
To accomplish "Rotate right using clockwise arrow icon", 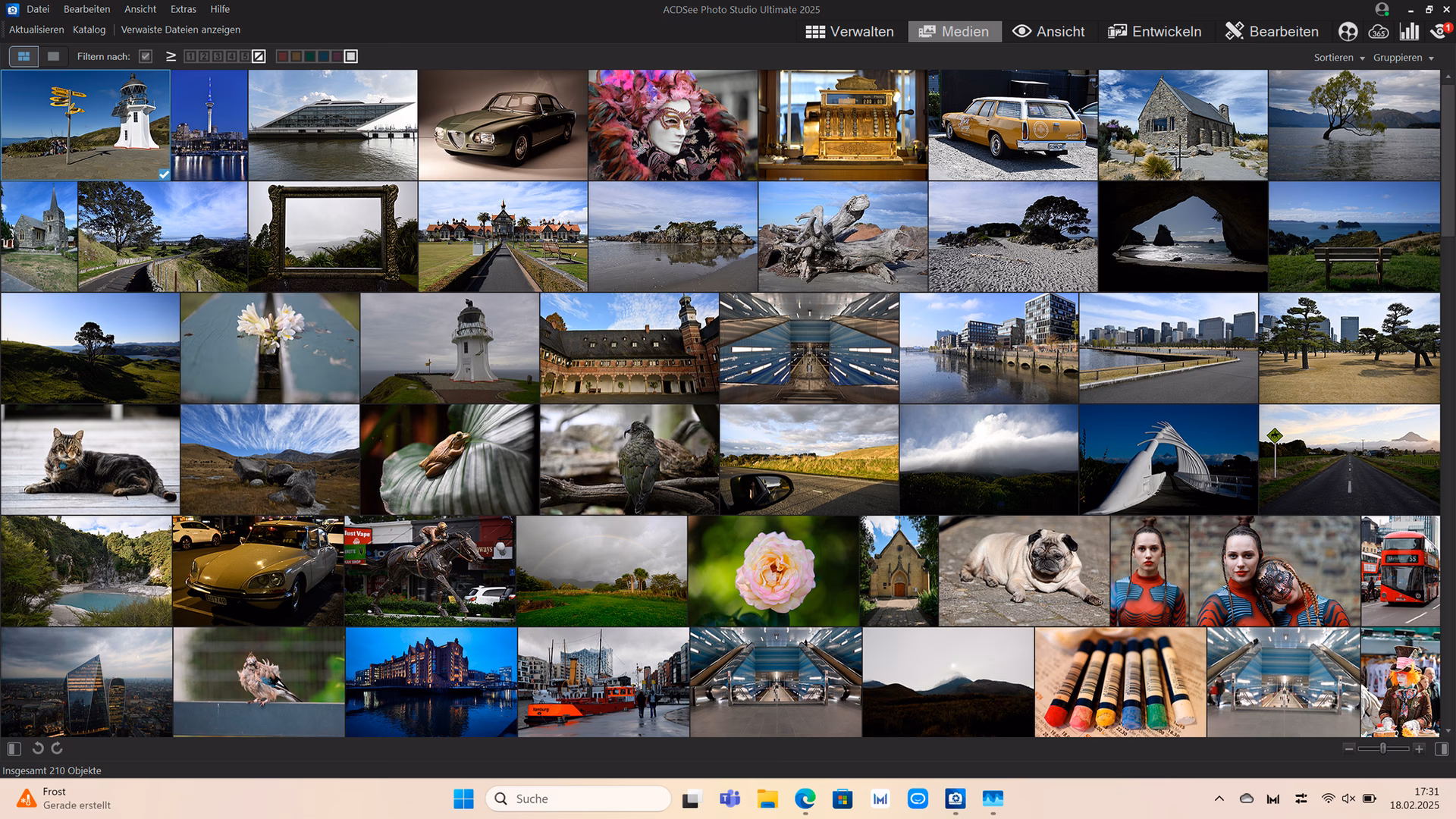I will [57, 748].
